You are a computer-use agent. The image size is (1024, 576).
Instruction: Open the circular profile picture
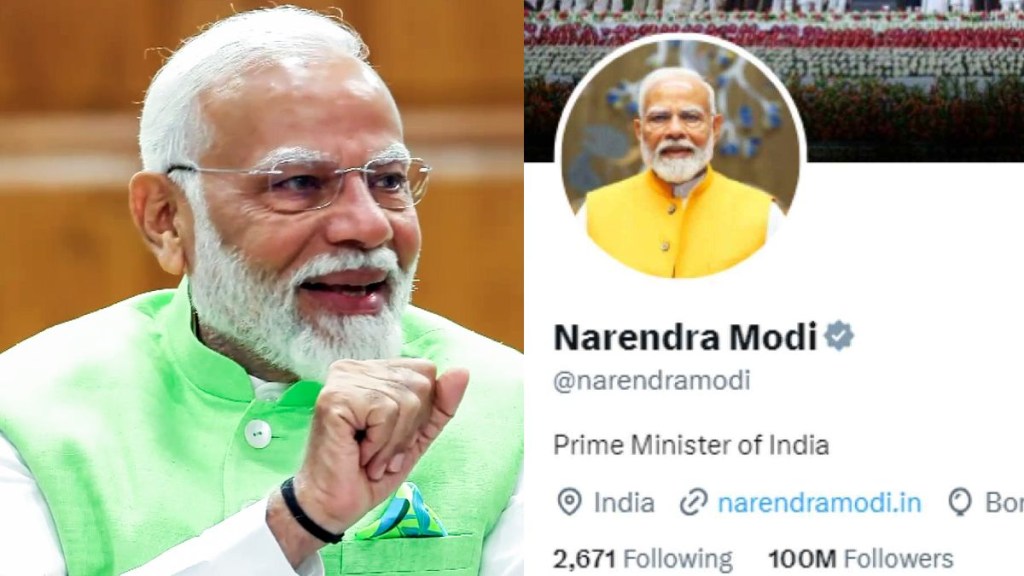click(x=680, y=157)
